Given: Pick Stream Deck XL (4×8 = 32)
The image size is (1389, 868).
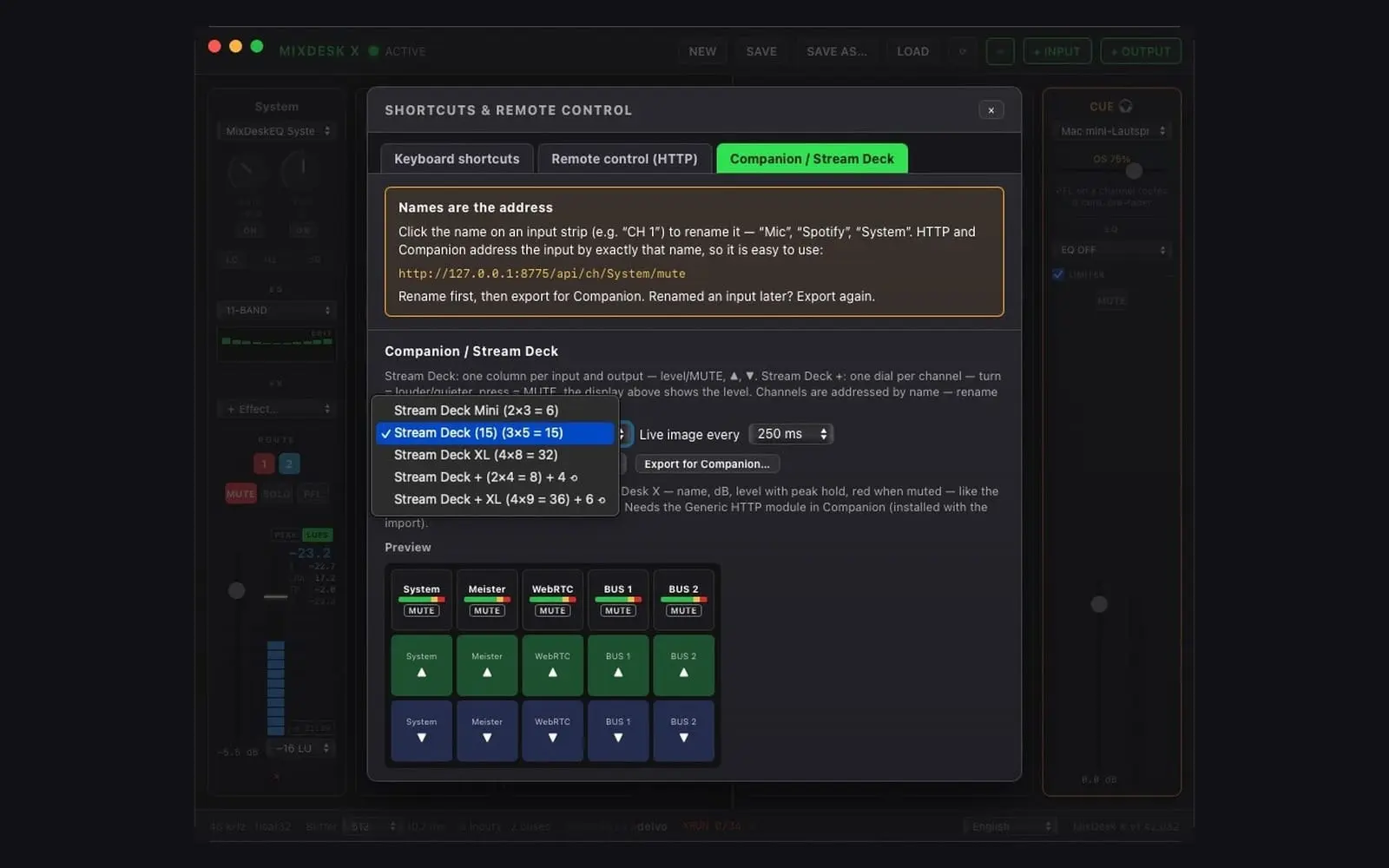Looking at the screenshot, I should [x=495, y=455].
